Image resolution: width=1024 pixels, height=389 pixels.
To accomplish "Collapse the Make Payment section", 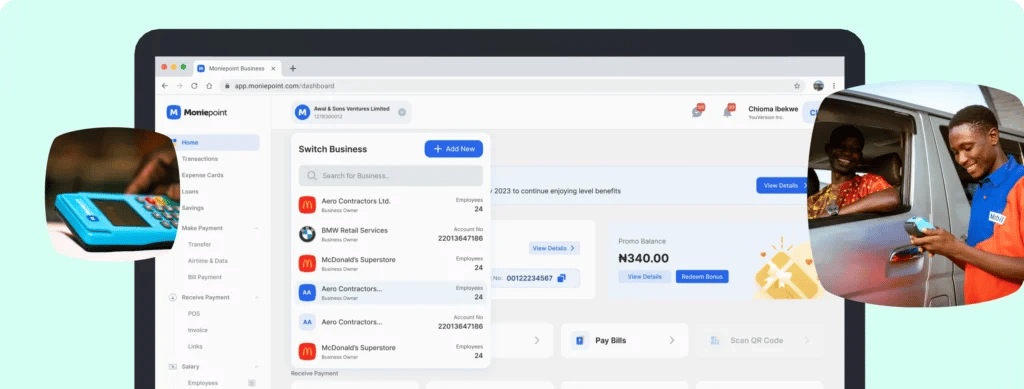I will tap(256, 228).
